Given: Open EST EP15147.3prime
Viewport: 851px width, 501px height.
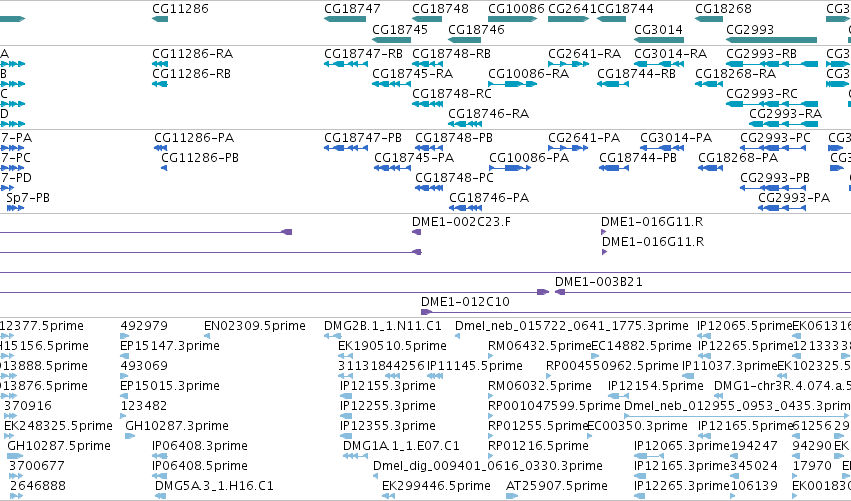Looking at the screenshot, I should (170, 346).
